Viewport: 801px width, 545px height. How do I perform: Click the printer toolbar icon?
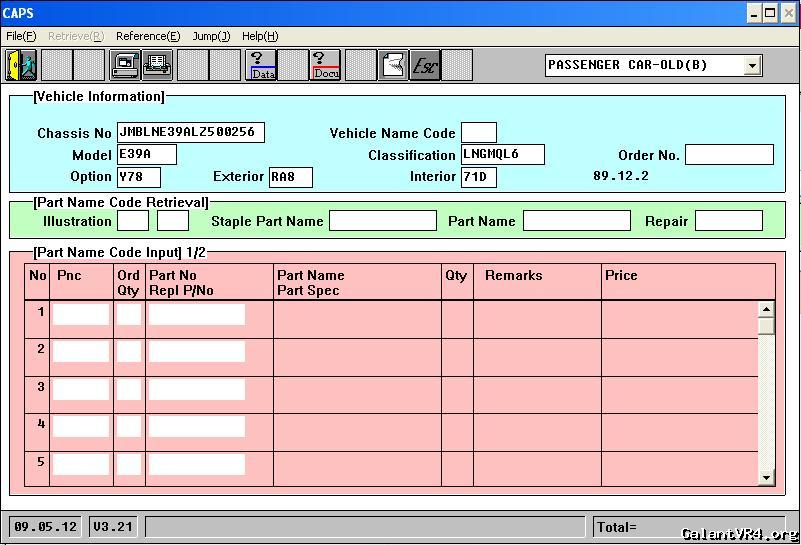coord(157,65)
